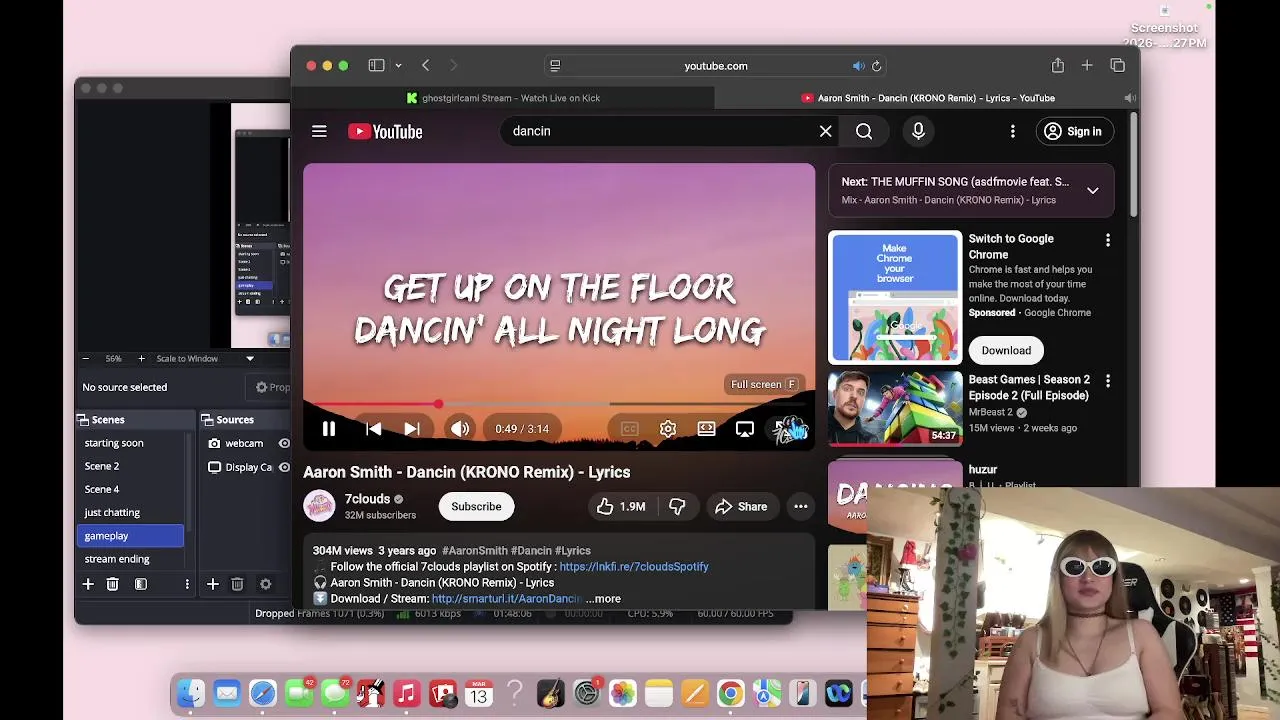The width and height of the screenshot is (1280, 720).
Task: Open Music app in Dock
Action: (406, 693)
